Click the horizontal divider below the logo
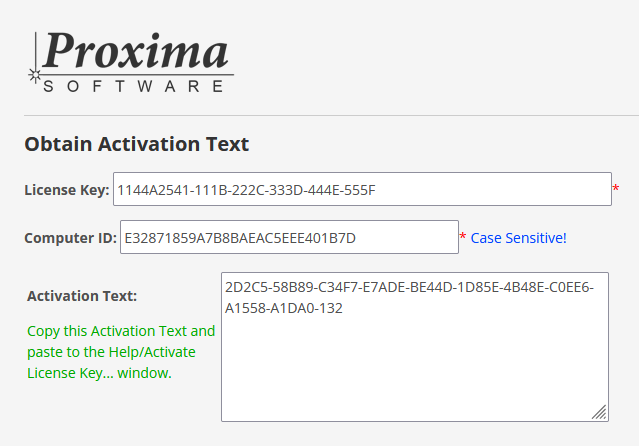Image resolution: width=639 pixels, height=446 pixels. 331,115
